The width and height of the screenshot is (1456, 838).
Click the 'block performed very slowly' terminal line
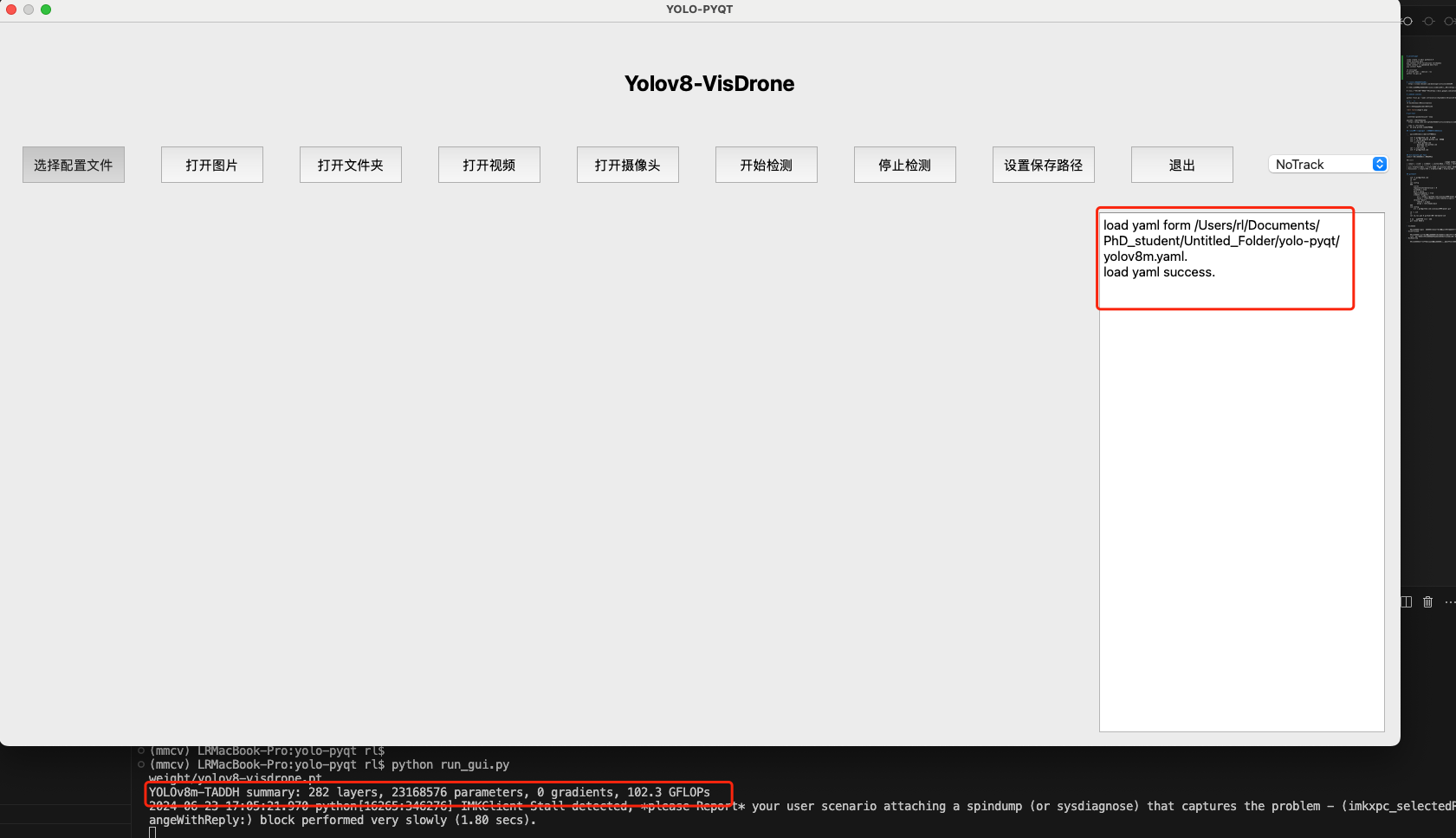[x=343, y=820]
